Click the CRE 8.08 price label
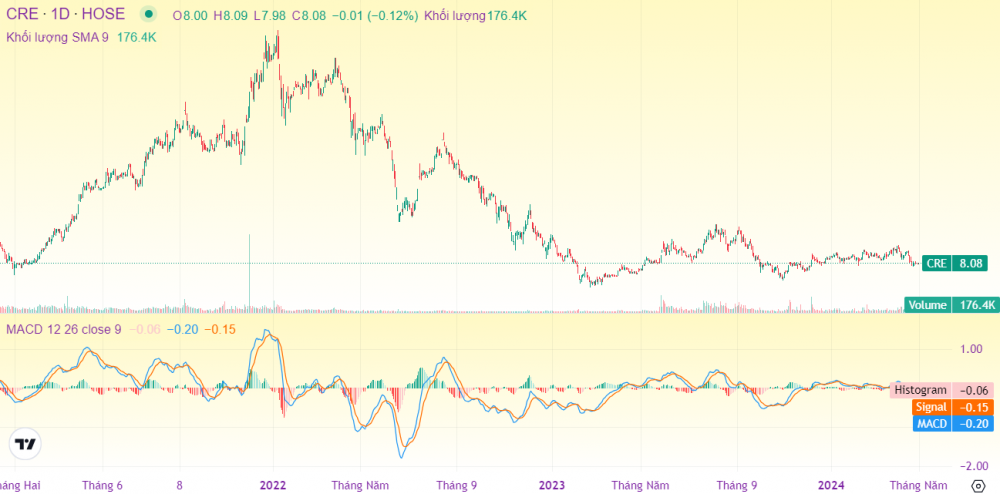Screen dimensions: 1000x494 (960, 263)
